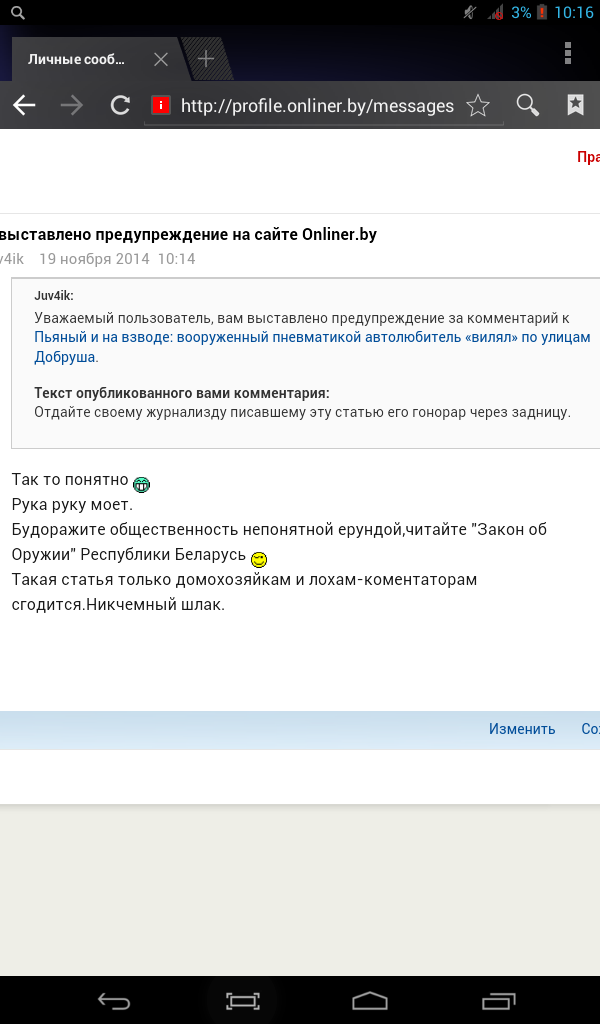Bookmark page with star icon
This screenshot has height=1024, width=600.
tap(478, 106)
